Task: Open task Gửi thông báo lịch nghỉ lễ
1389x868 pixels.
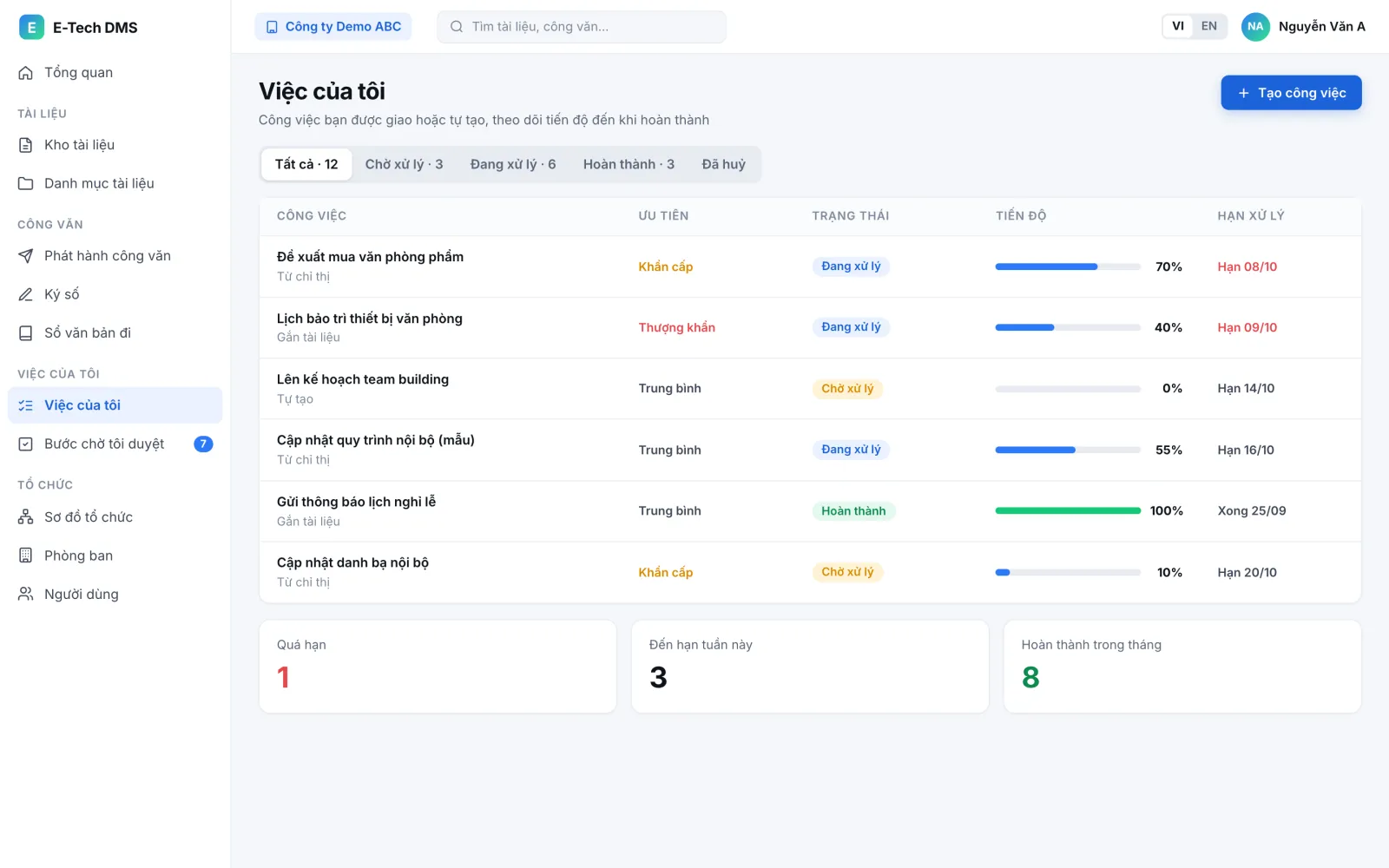Action: (x=356, y=502)
